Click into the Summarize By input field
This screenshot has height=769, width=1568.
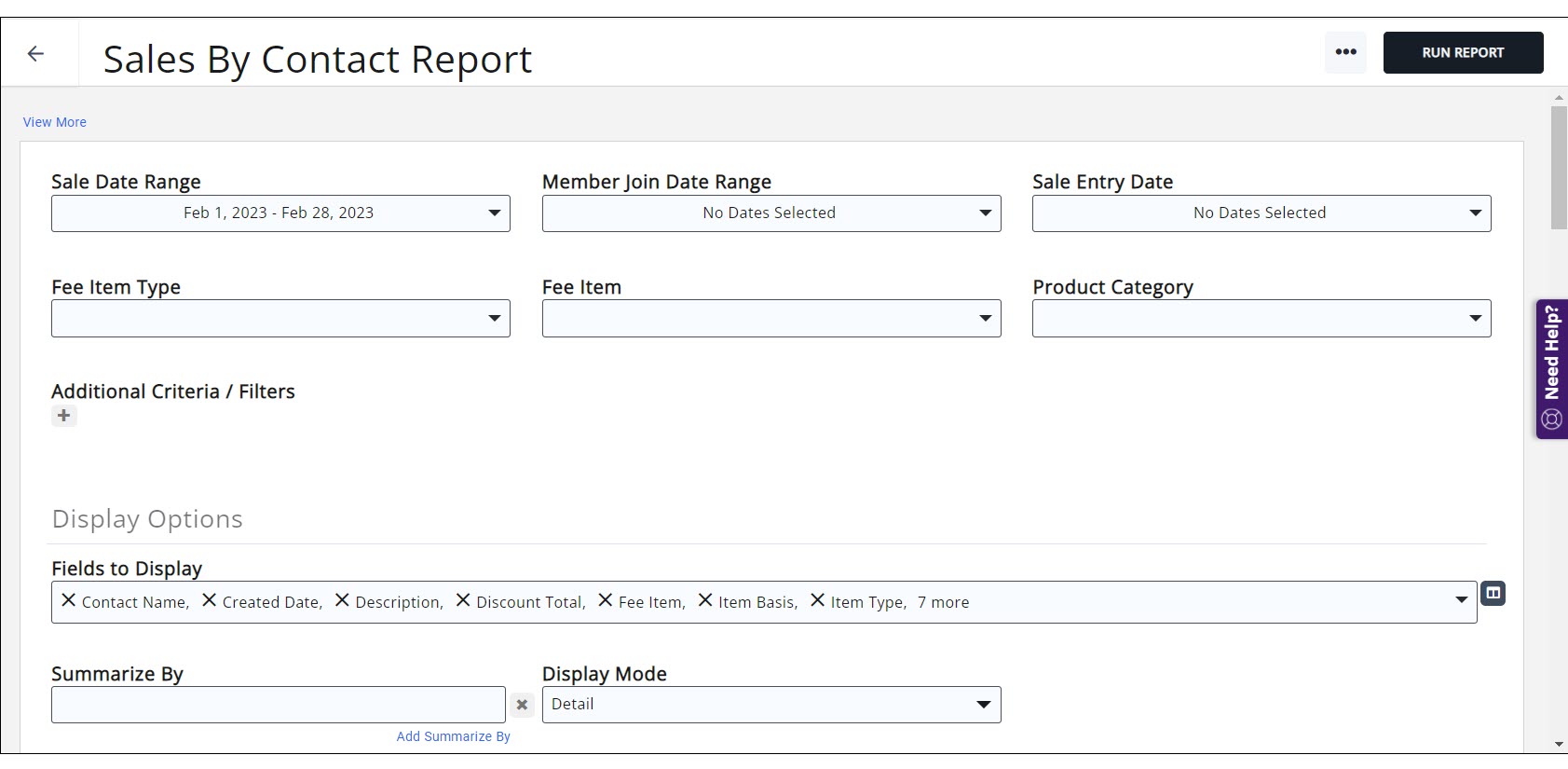278,705
